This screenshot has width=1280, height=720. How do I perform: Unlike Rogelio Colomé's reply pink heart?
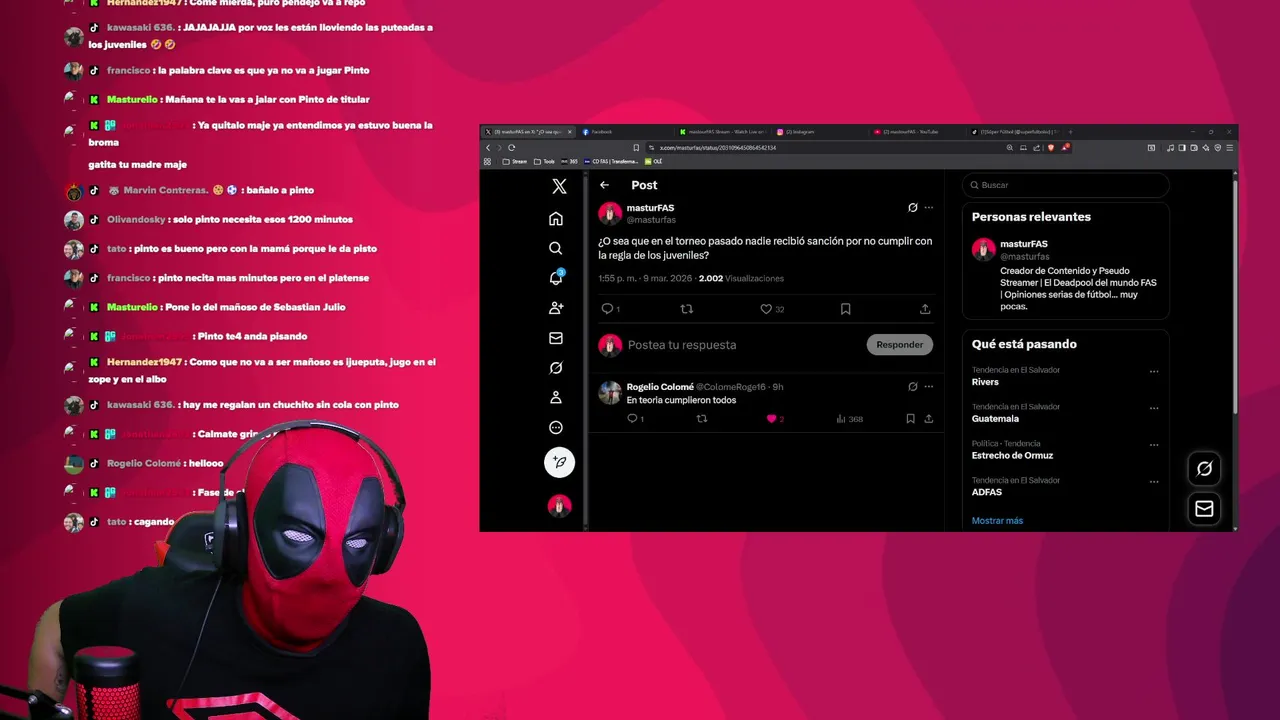[x=773, y=419]
